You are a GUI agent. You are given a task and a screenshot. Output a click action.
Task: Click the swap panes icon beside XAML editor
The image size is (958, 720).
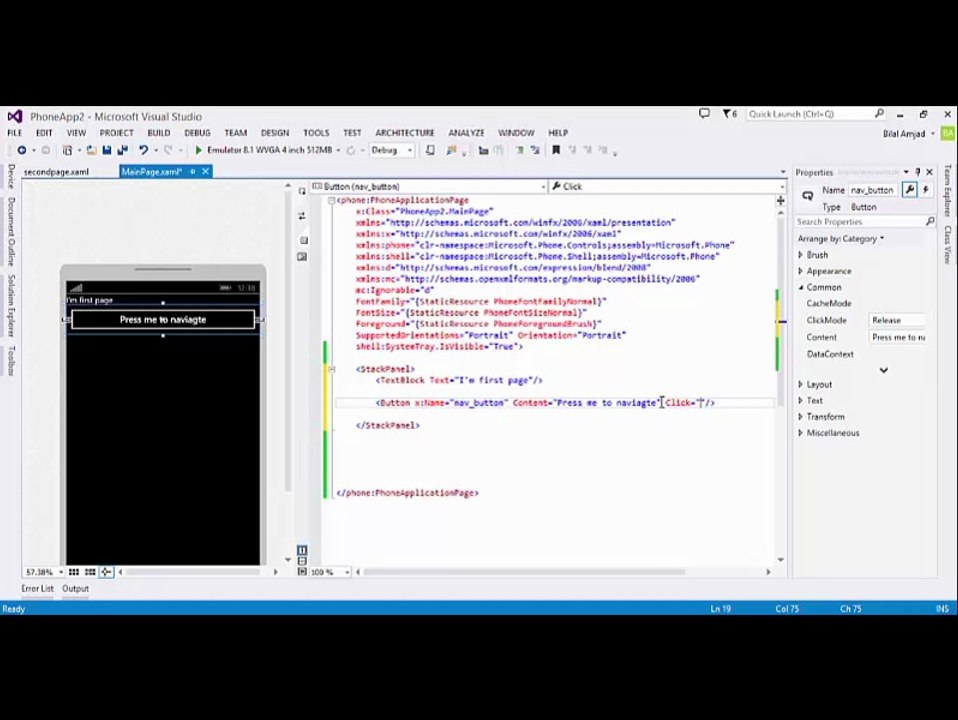[x=302, y=216]
